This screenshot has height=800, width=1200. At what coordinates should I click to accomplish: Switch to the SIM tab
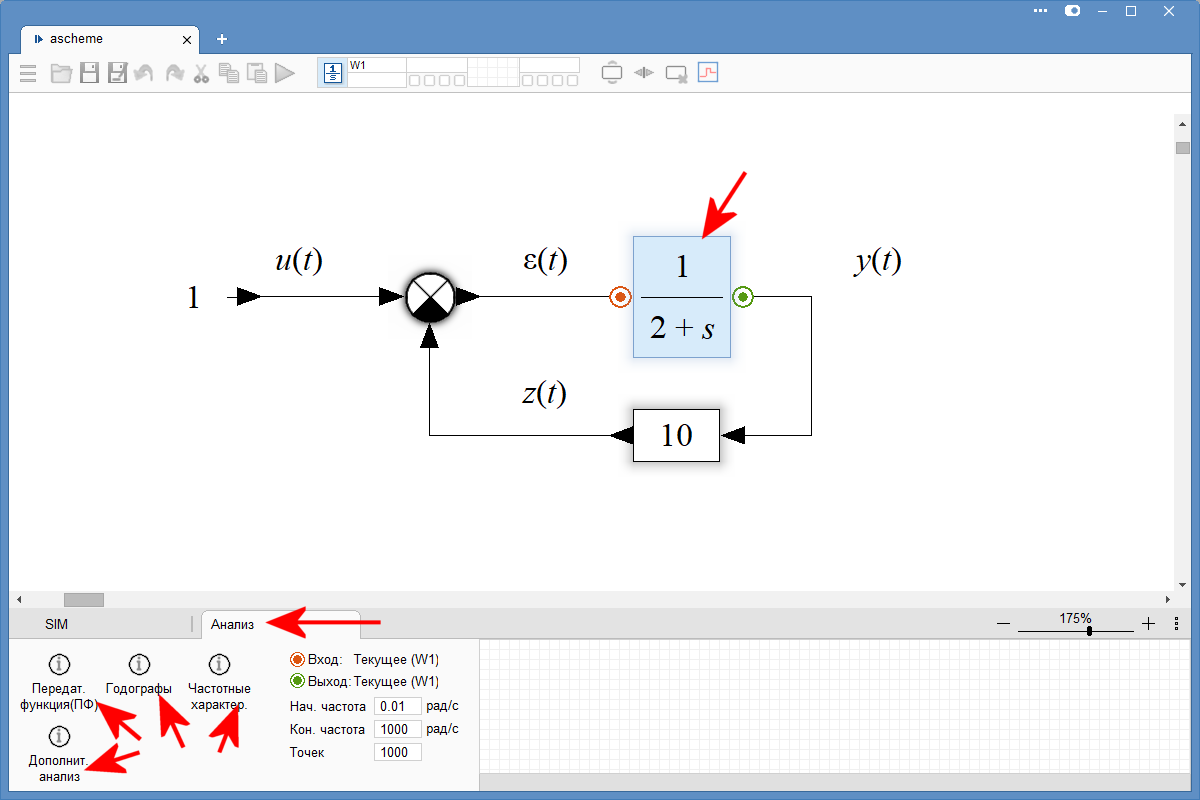57,624
